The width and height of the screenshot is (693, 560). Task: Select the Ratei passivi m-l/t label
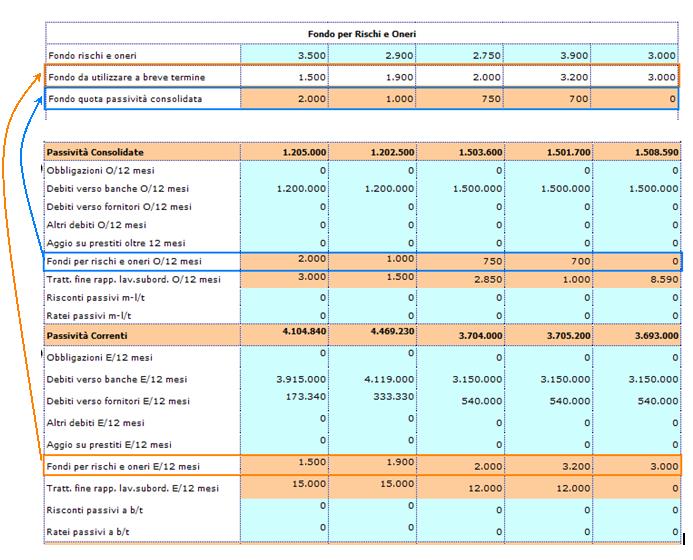click(x=89, y=316)
